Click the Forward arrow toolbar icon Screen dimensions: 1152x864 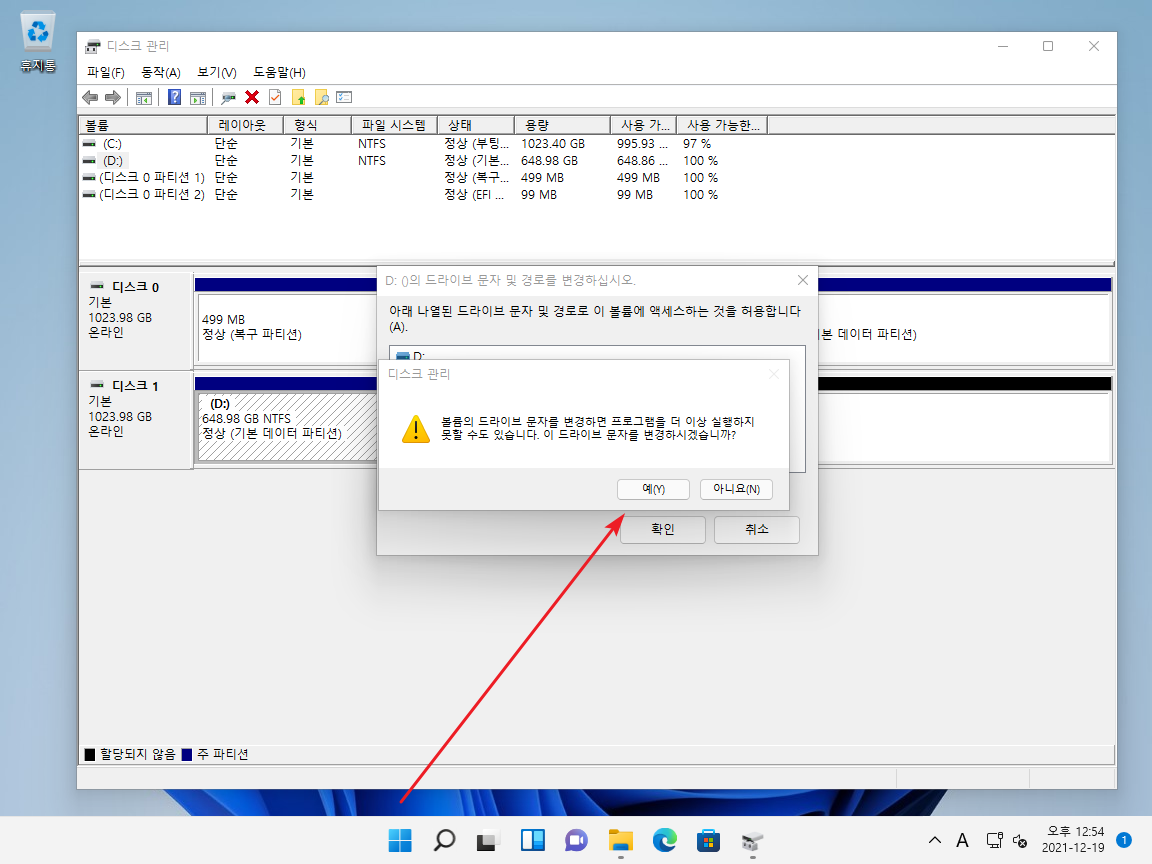coord(112,97)
